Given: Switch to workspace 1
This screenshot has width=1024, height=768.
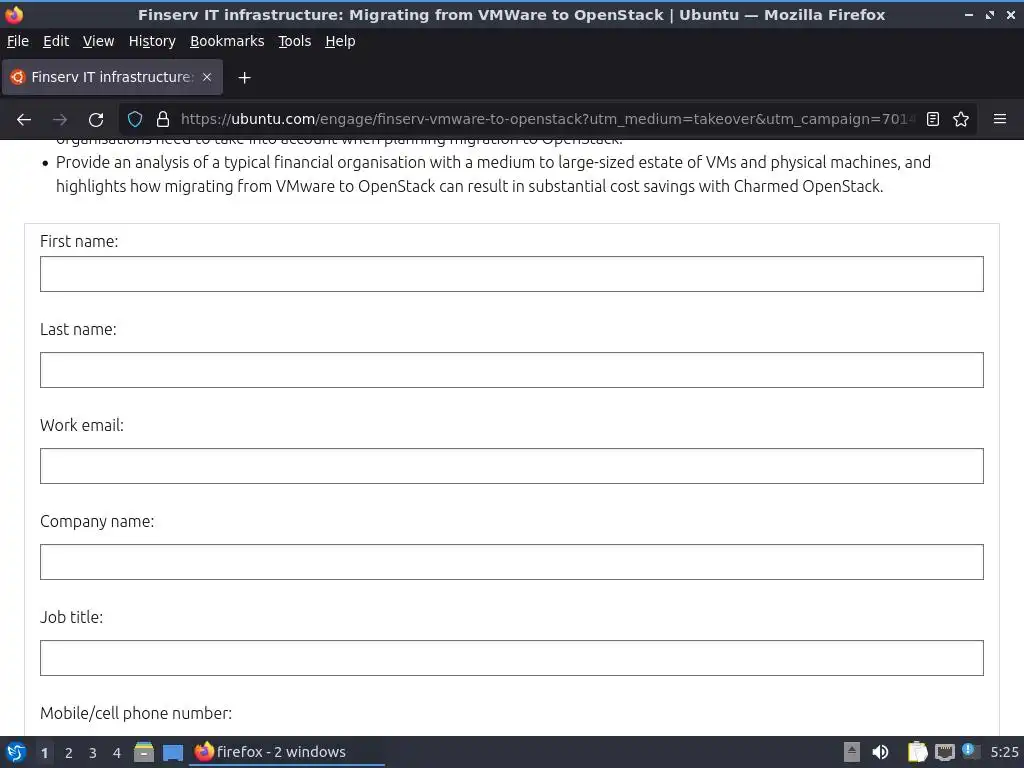Looking at the screenshot, I should coord(44,753).
